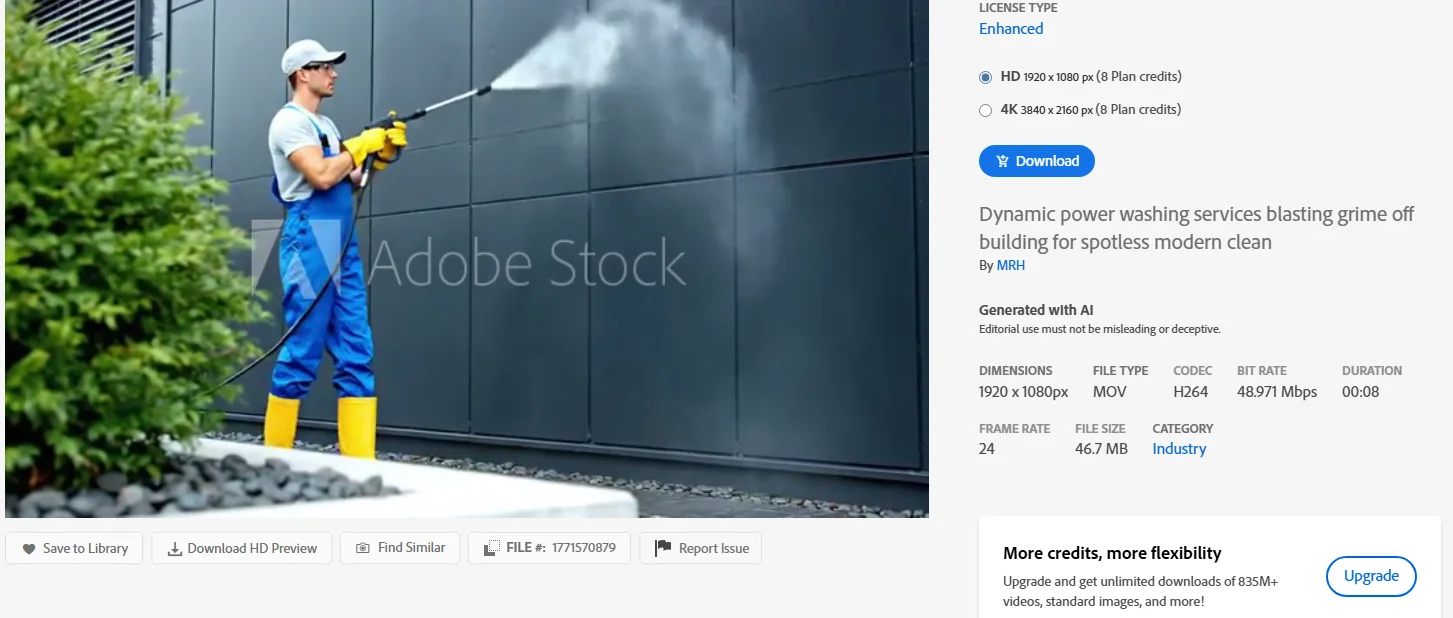Click the camera icon on Find Similar
Viewport: 1453px width, 618px height.
[x=363, y=548]
